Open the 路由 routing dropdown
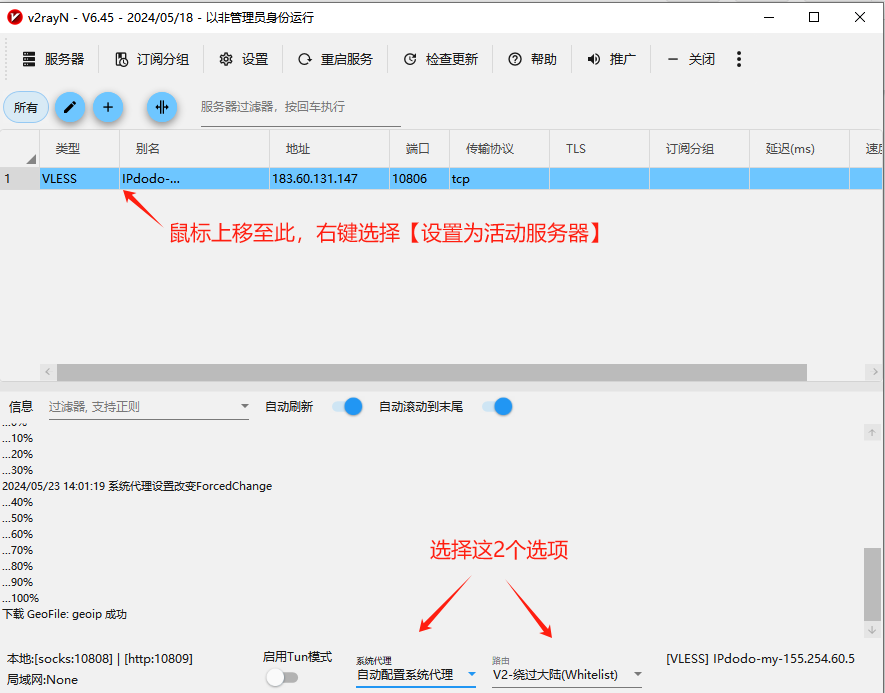The image size is (885, 693). (567, 674)
